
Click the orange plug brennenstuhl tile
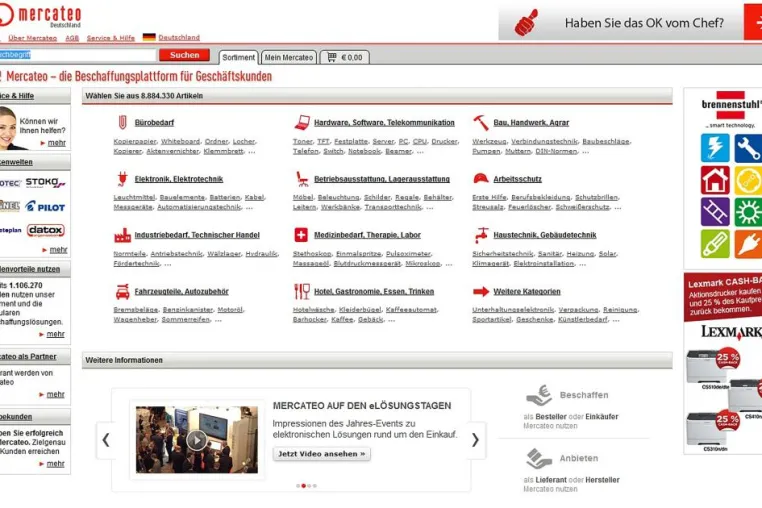pos(748,244)
